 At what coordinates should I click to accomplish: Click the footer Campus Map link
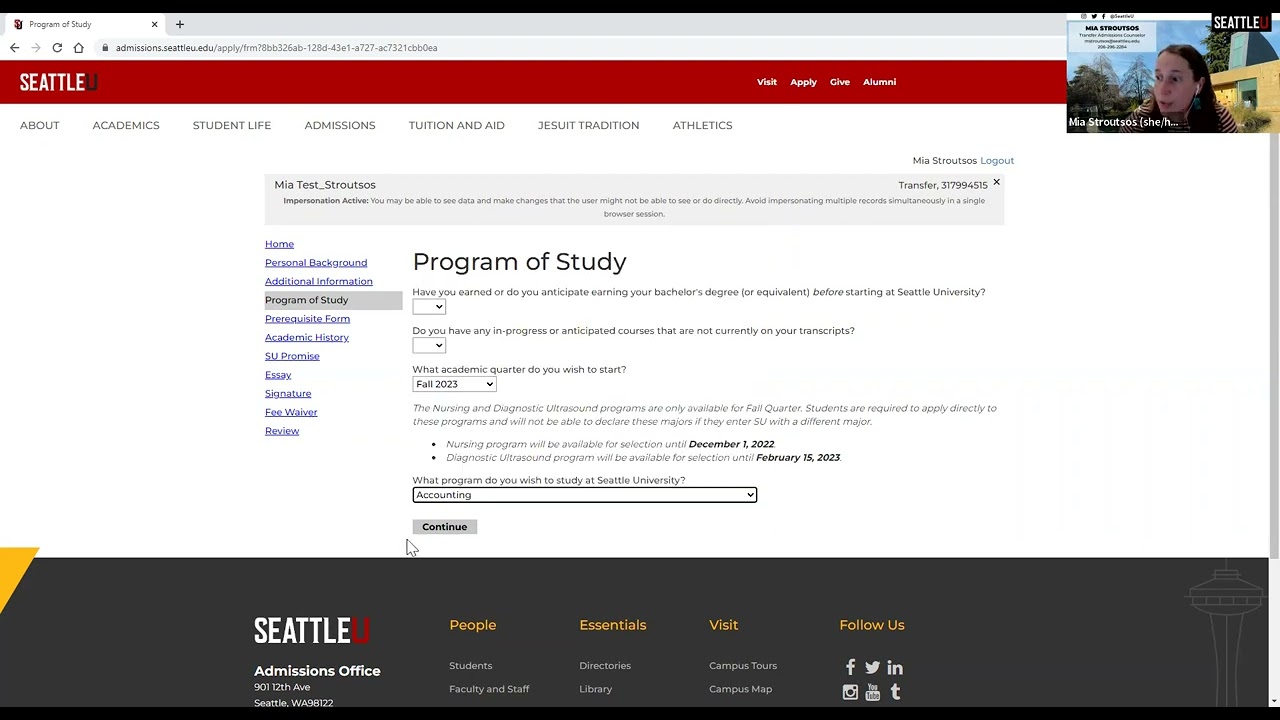[x=741, y=689]
